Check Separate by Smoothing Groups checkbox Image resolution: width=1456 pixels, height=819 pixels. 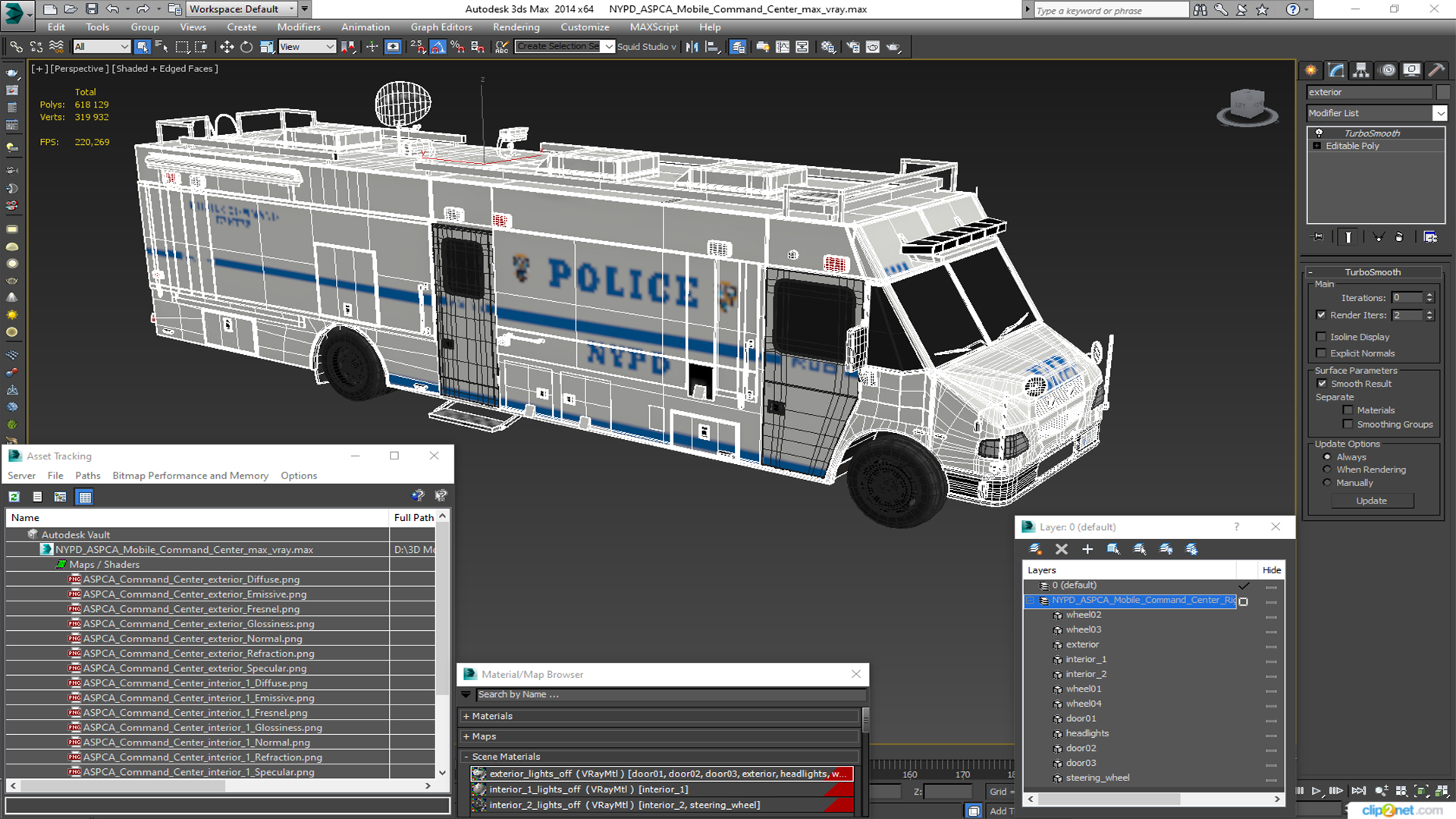tap(1348, 425)
